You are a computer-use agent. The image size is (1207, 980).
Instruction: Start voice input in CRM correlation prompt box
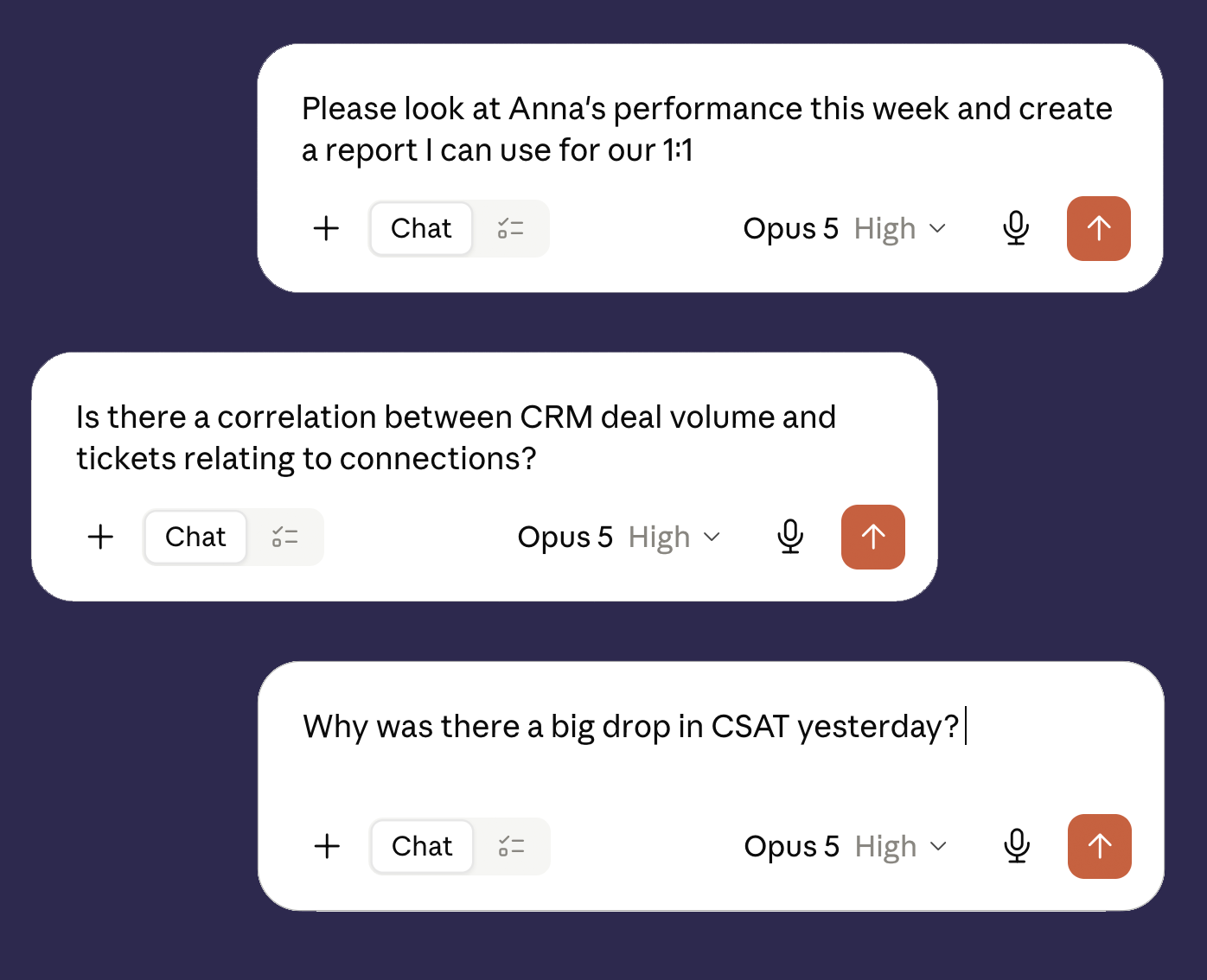(790, 538)
